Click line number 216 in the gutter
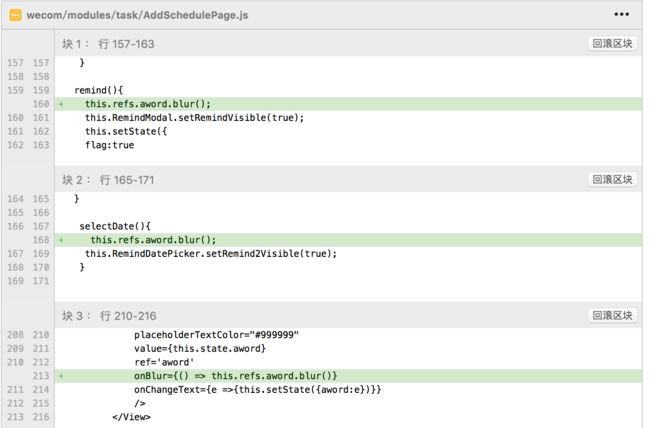This screenshot has width=650, height=428. click(41, 417)
